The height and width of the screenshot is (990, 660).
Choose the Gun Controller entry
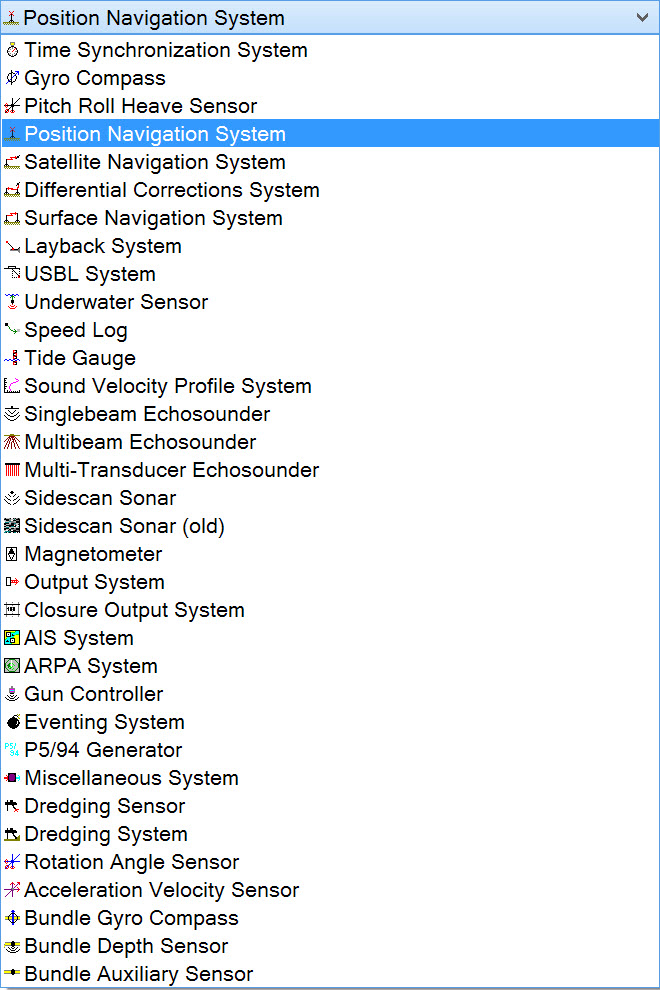click(x=94, y=694)
